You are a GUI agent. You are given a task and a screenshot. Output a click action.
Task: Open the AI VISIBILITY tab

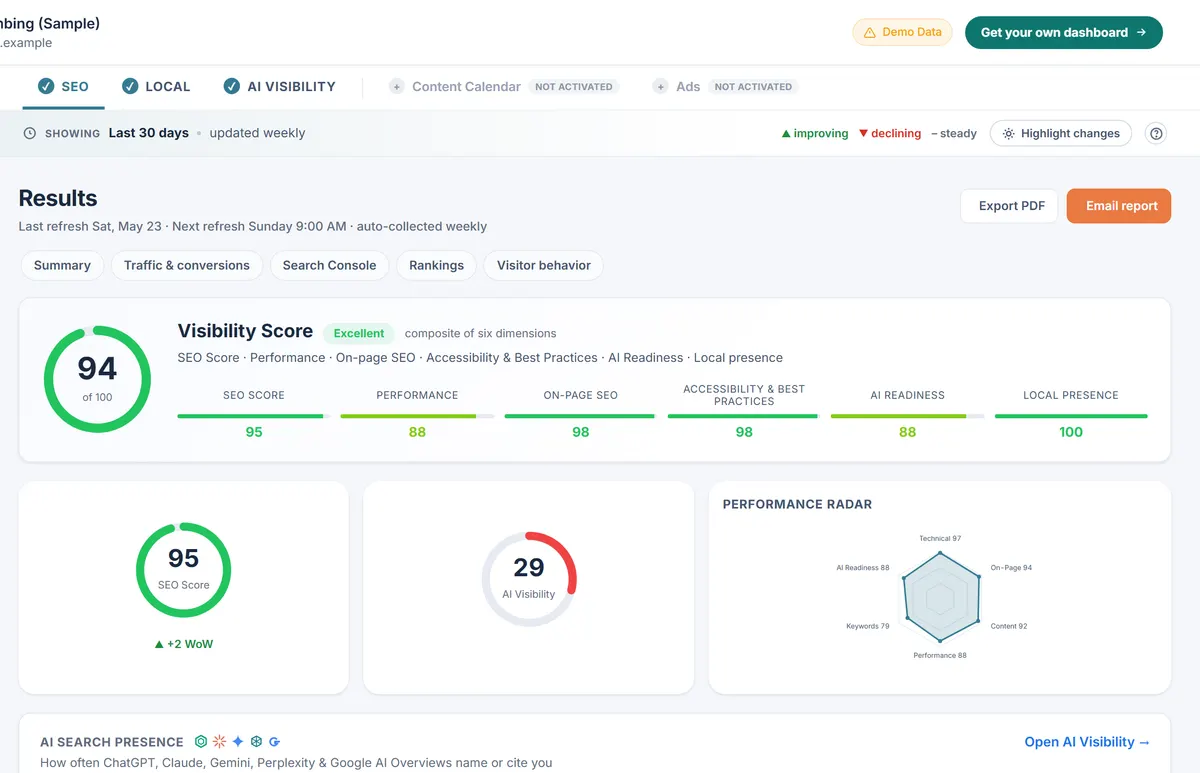280,87
